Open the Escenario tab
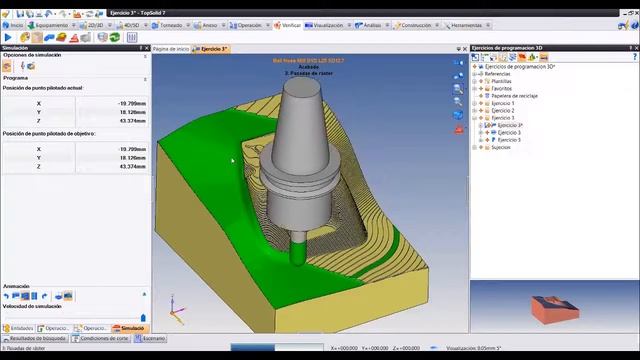Image resolution: width=640 pixels, height=360 pixels. tap(150, 338)
